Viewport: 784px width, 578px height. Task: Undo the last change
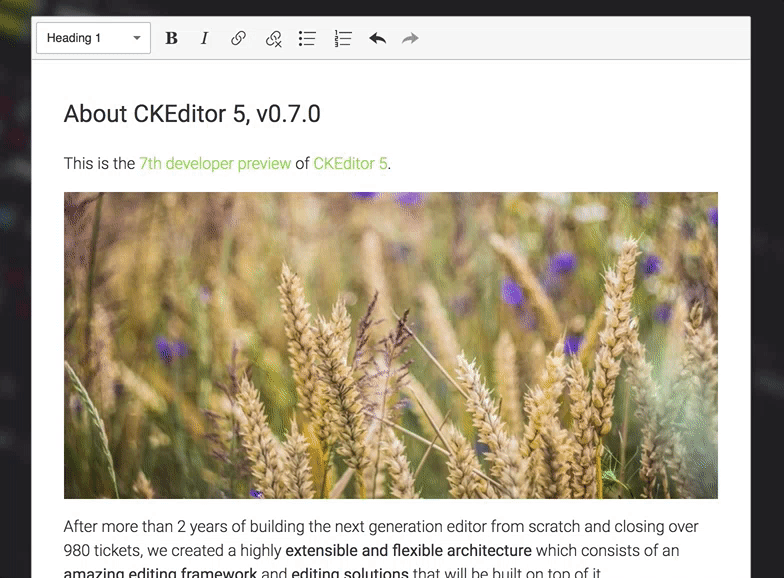pos(378,38)
